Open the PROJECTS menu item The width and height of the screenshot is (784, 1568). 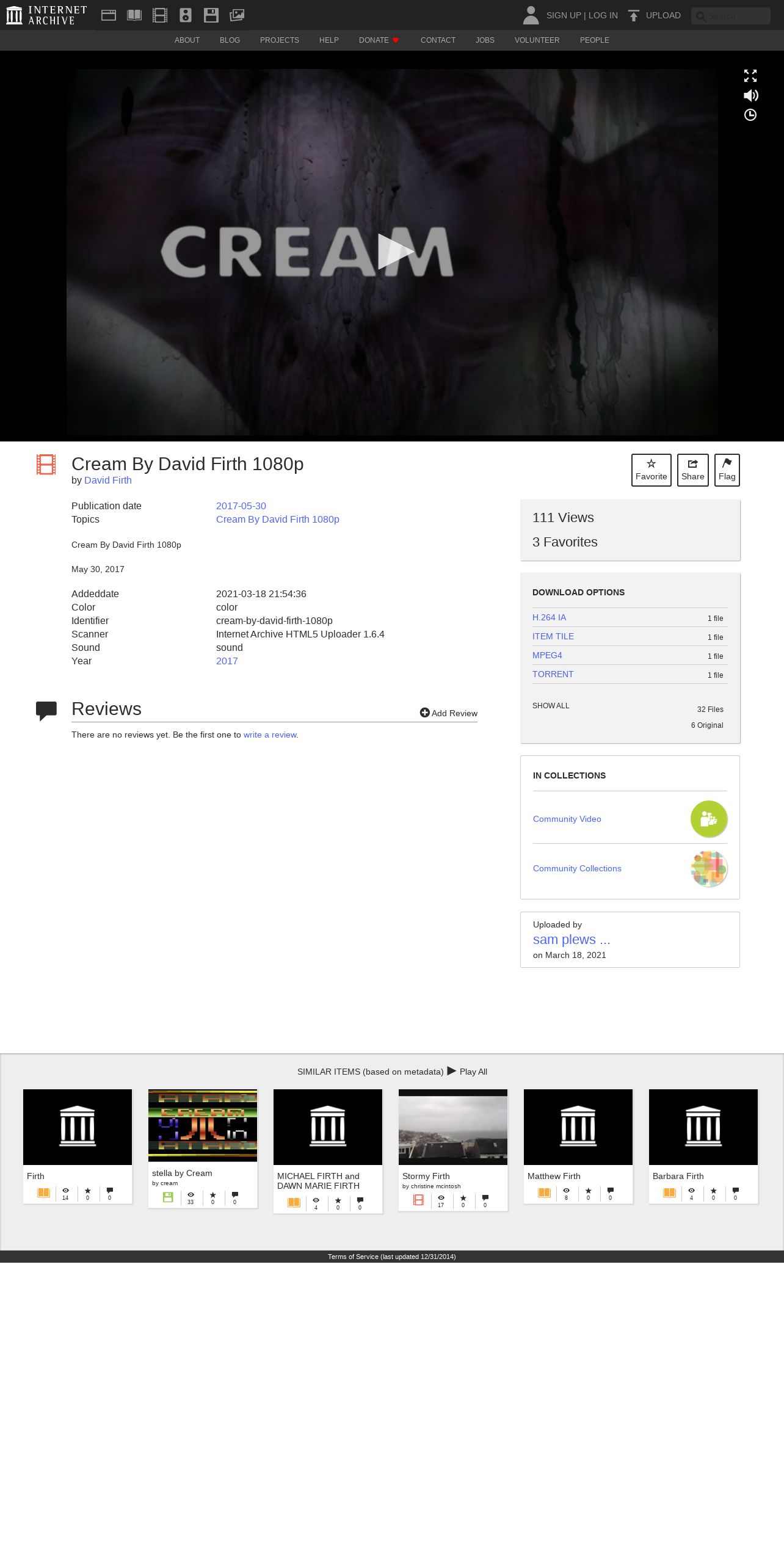pos(280,40)
